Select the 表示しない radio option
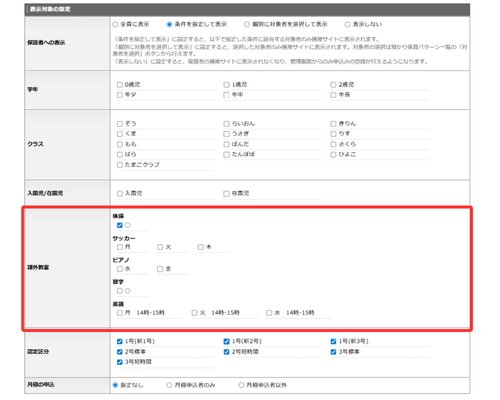The image size is (500, 400). (x=347, y=24)
